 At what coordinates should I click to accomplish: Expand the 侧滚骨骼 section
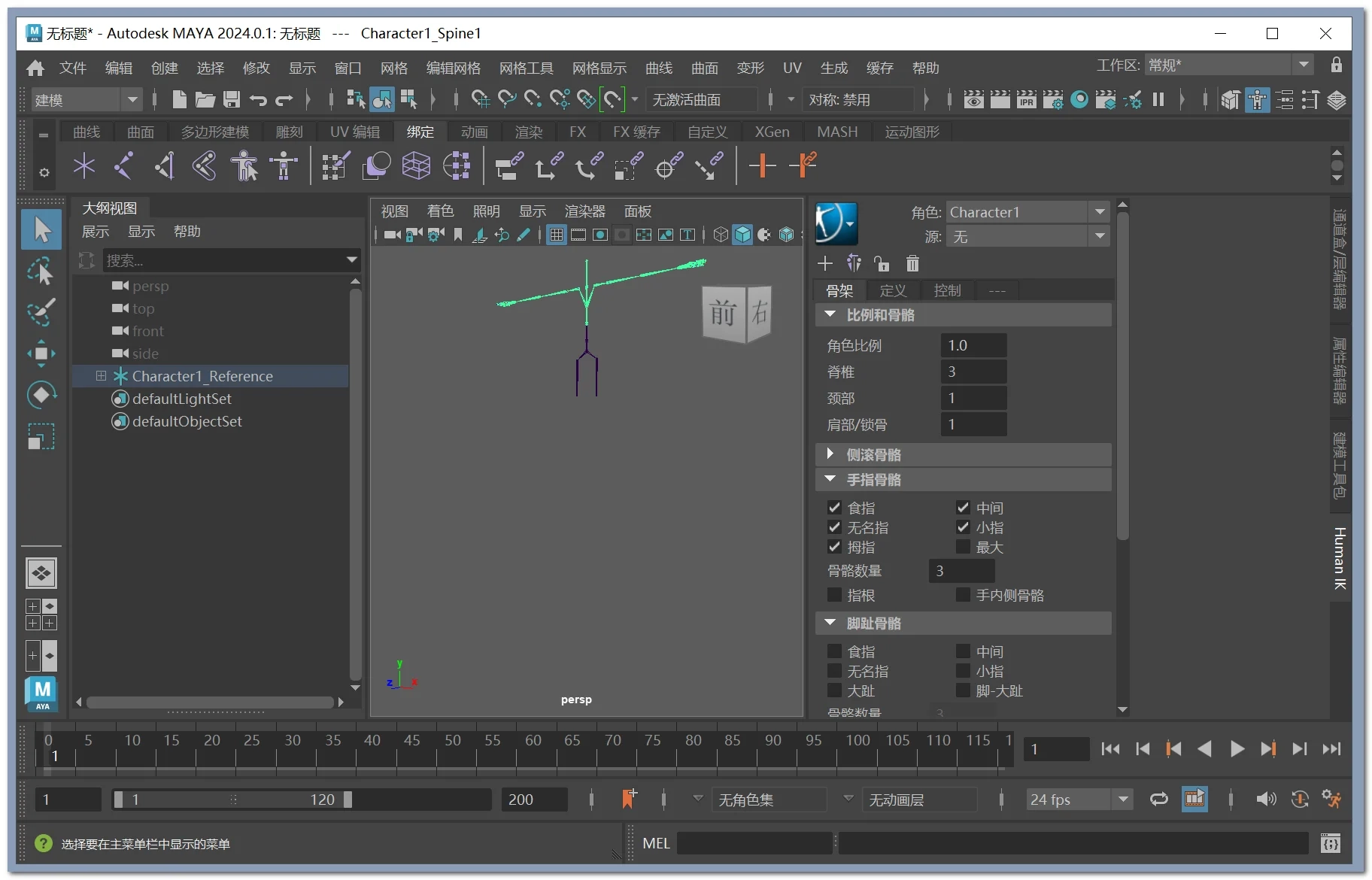[830, 454]
